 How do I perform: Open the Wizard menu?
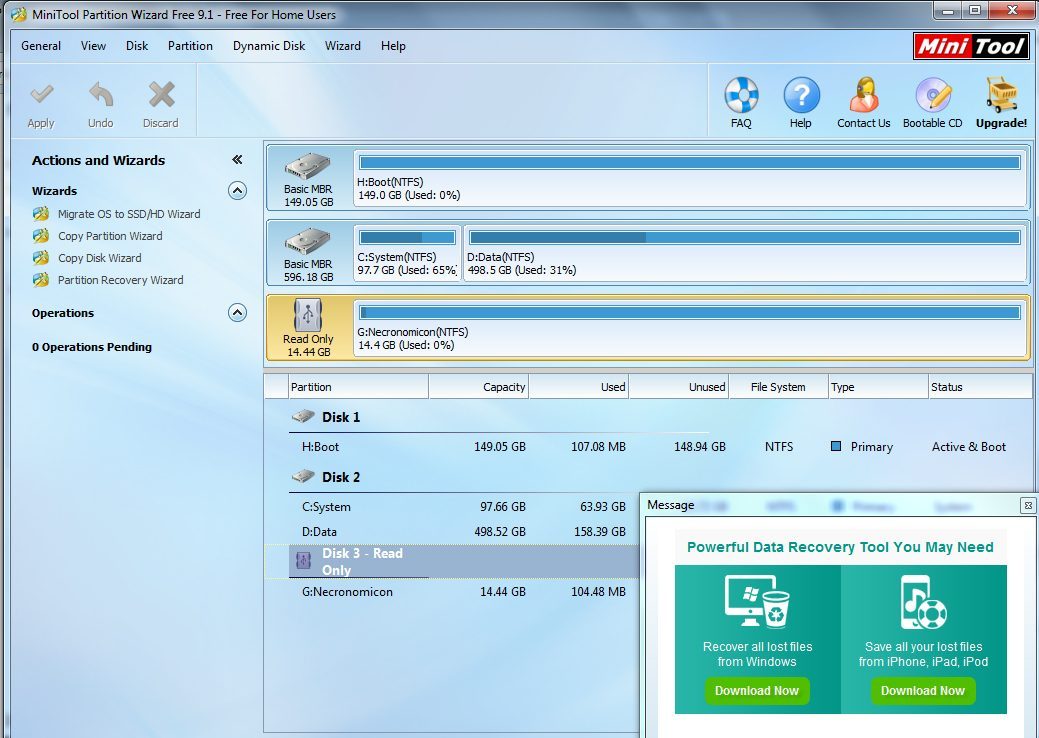coord(343,46)
